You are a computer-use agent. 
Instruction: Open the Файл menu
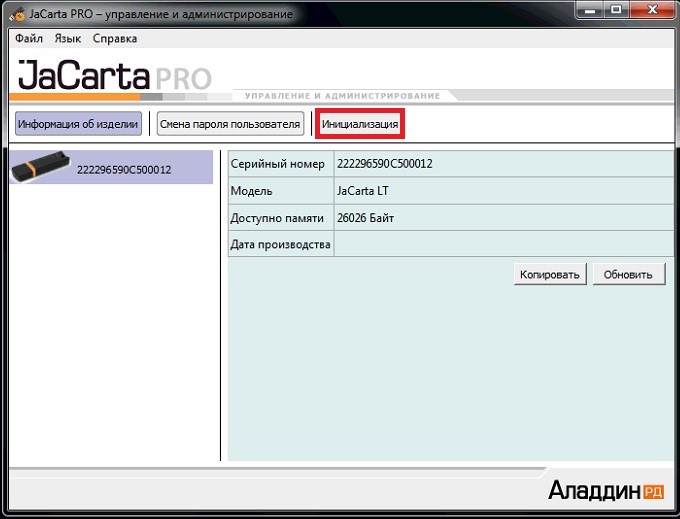point(29,39)
